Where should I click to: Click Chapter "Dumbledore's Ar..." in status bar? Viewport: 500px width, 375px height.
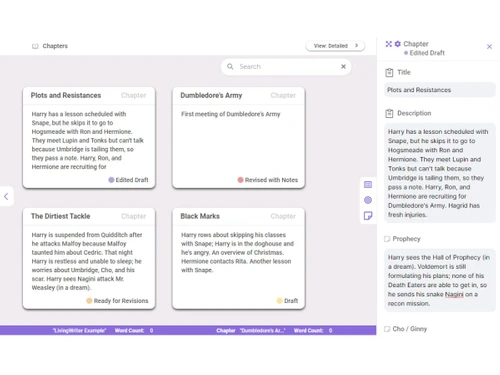tap(251, 330)
